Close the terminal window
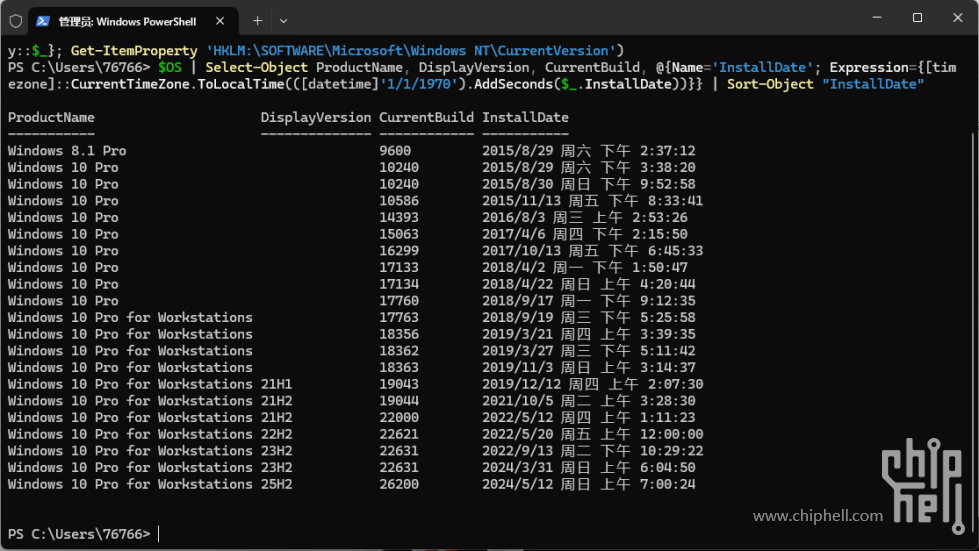Viewport: 979px width, 551px height. click(958, 17)
